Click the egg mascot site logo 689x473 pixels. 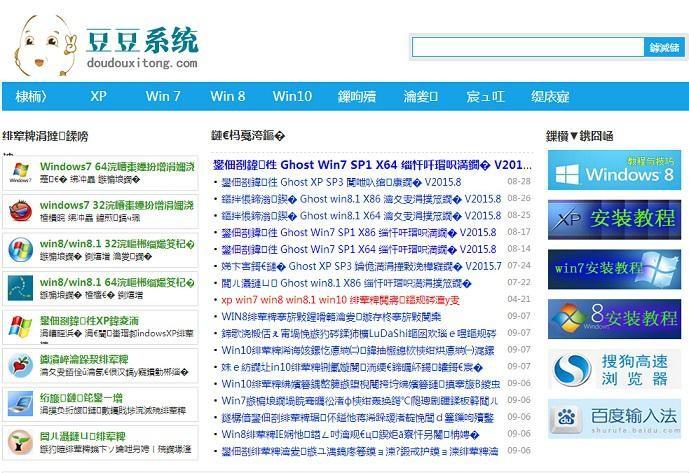[45, 46]
